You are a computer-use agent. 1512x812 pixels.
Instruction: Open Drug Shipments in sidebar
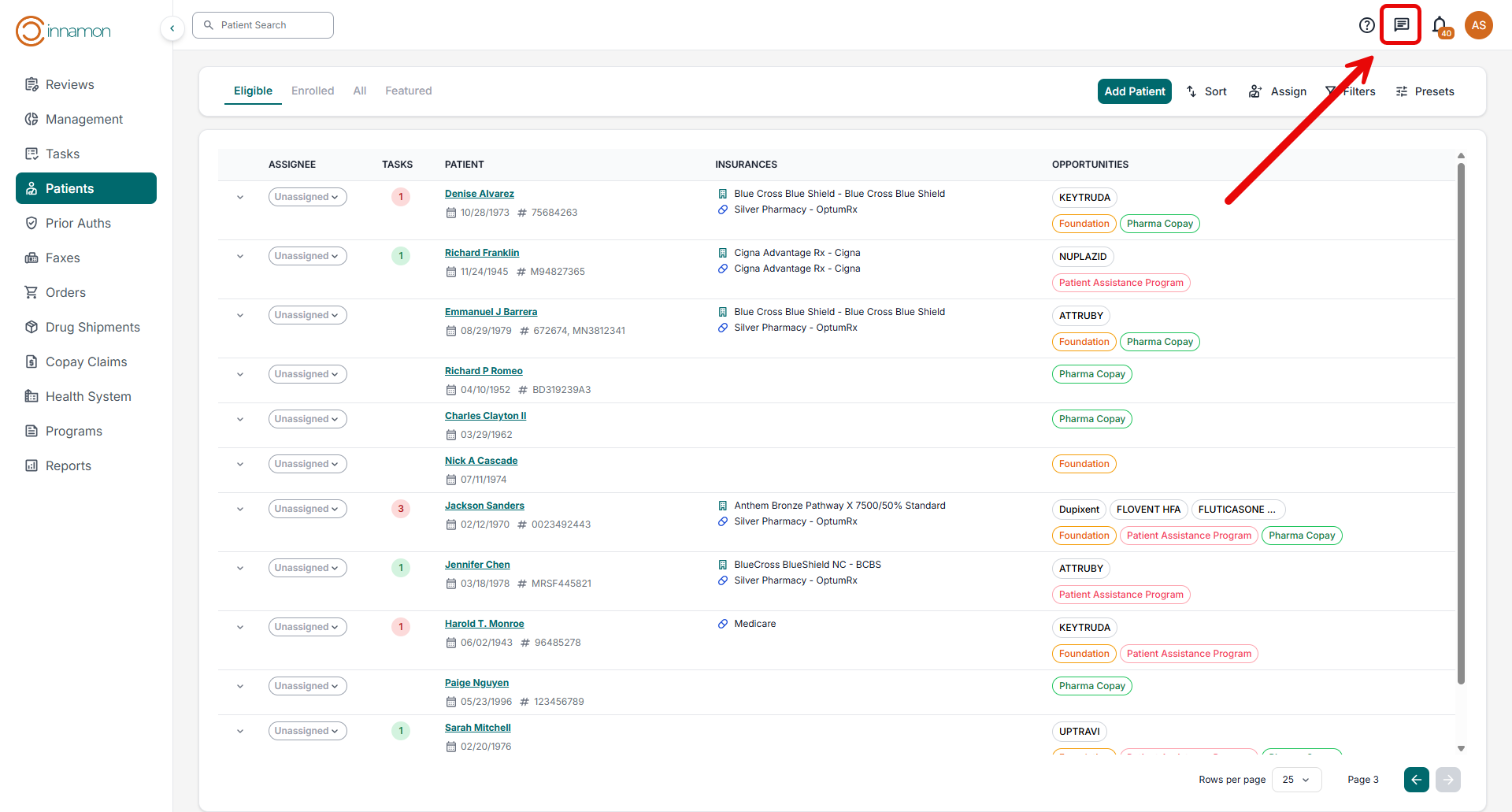(x=92, y=327)
